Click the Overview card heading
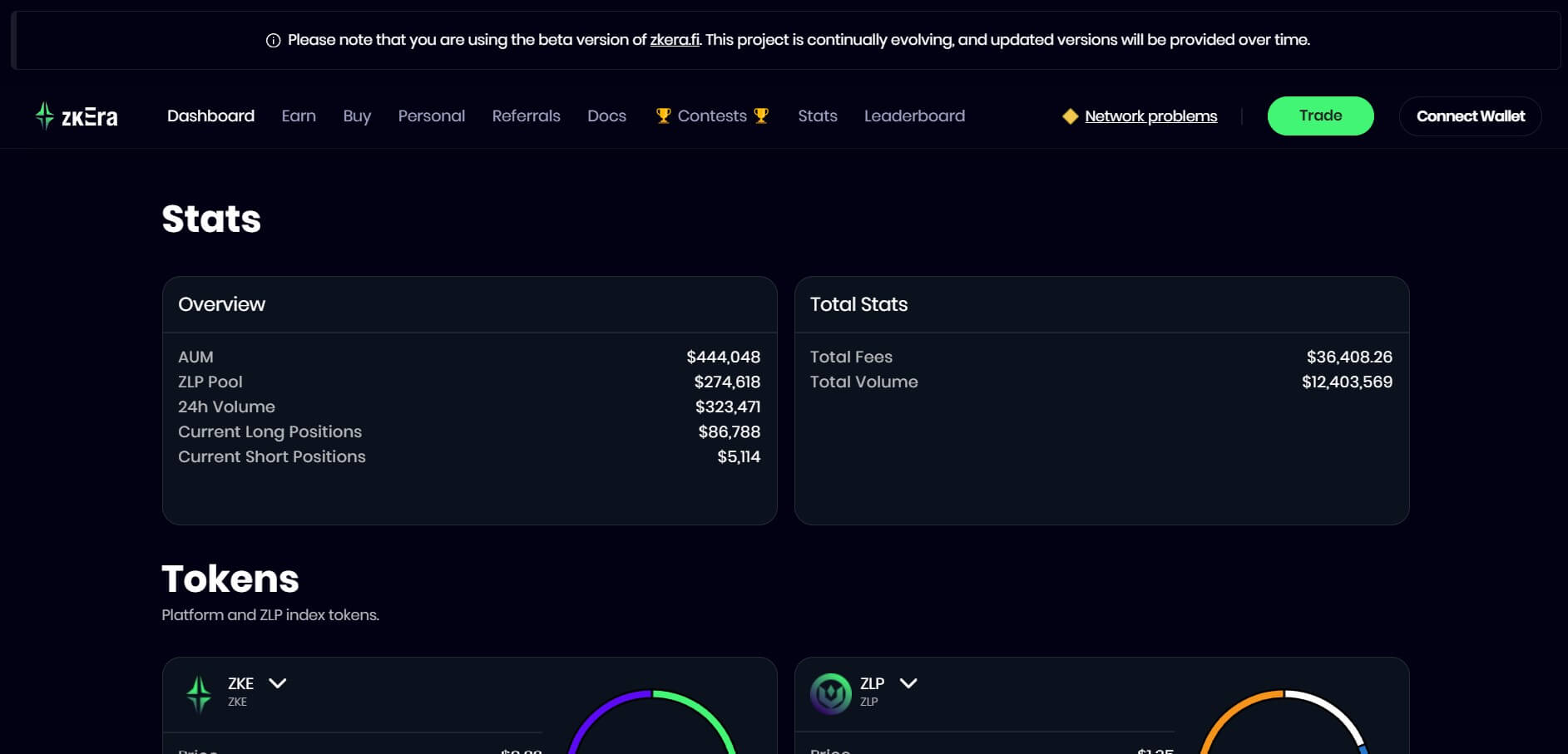The height and width of the screenshot is (754, 1568). click(221, 304)
